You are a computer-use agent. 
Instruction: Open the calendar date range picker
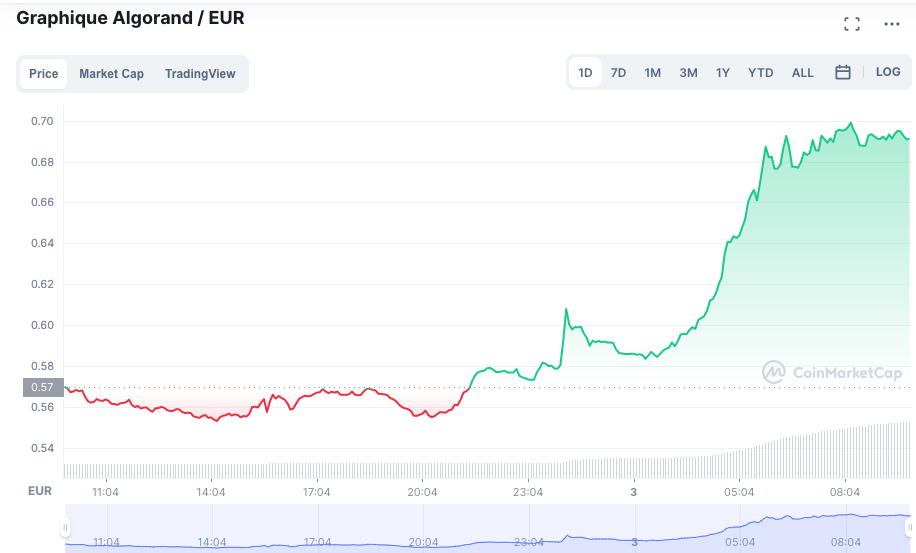pyautogui.click(x=843, y=72)
